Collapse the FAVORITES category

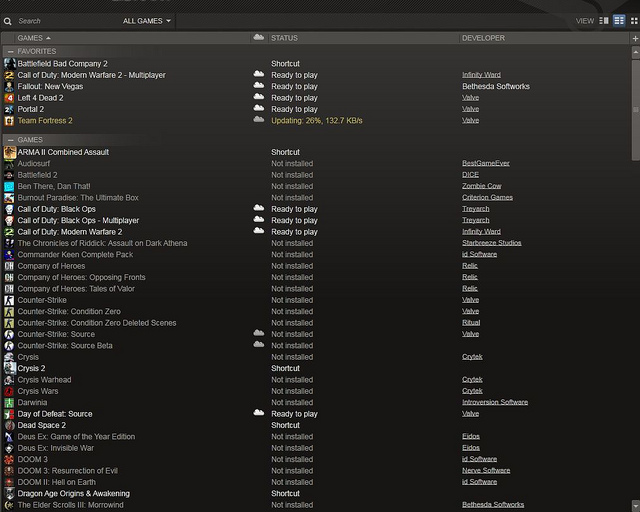point(11,51)
